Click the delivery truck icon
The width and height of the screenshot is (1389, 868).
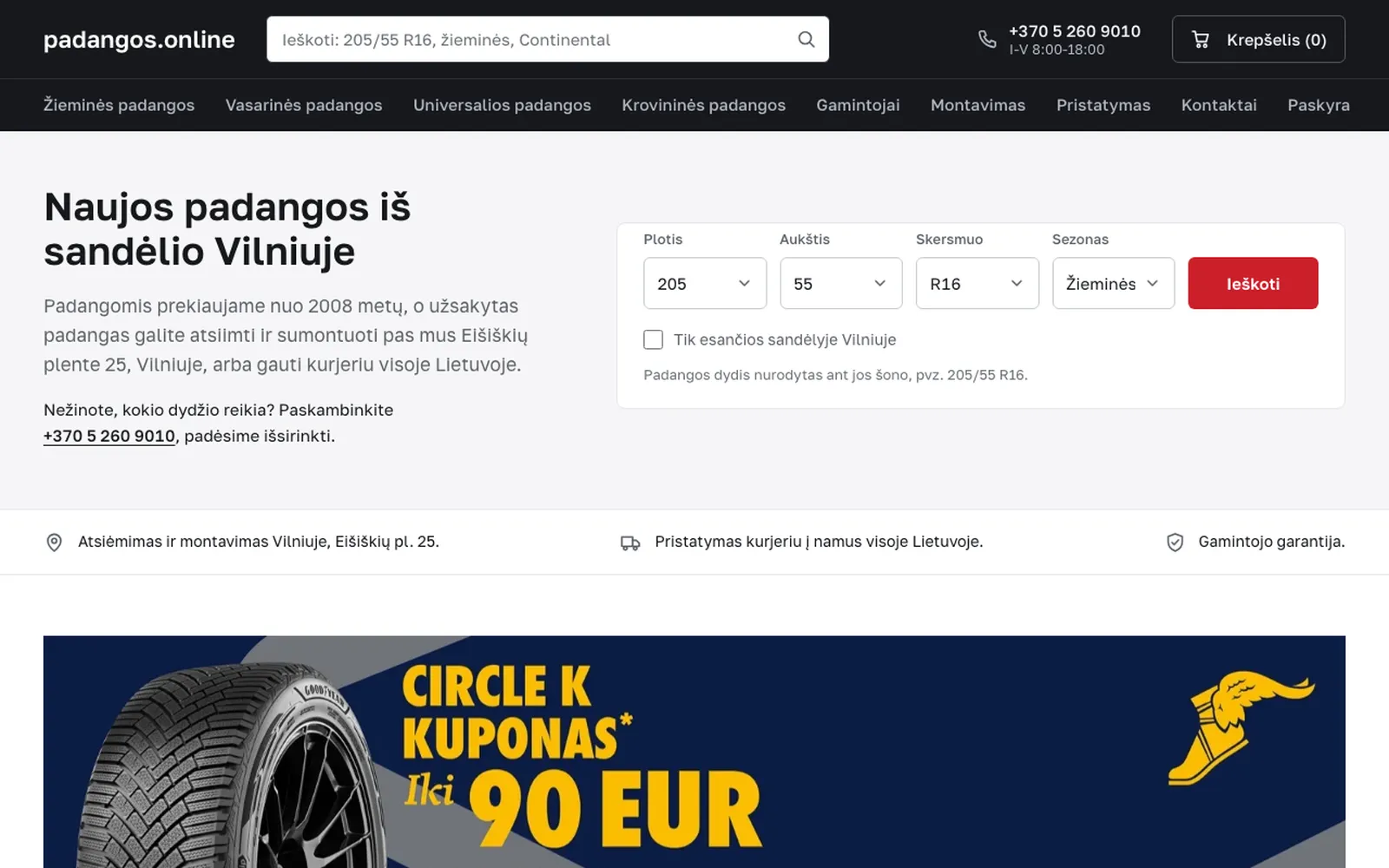[630, 543]
